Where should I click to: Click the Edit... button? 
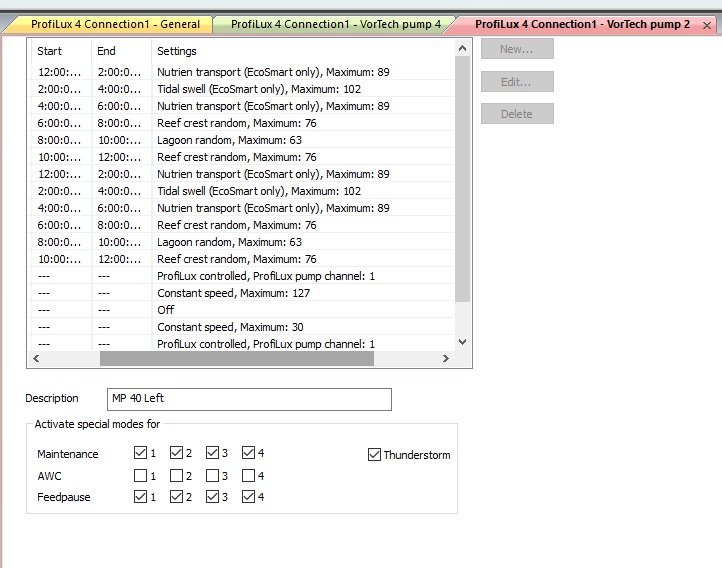(517, 82)
